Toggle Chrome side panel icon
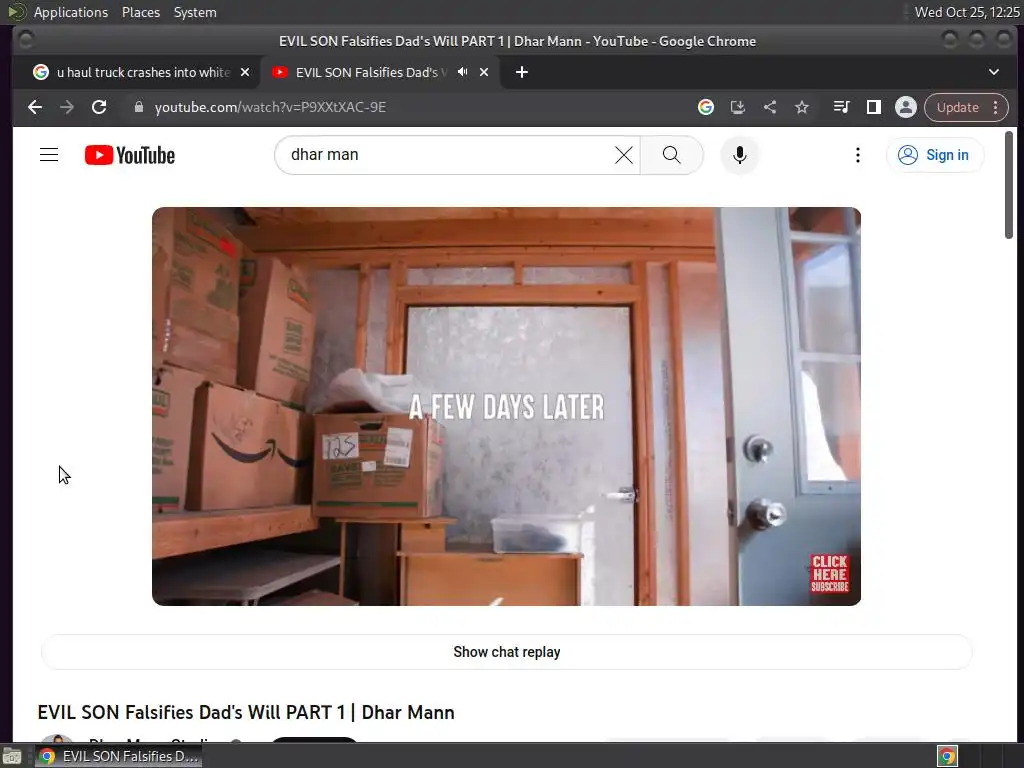This screenshot has width=1024, height=768. point(873,107)
